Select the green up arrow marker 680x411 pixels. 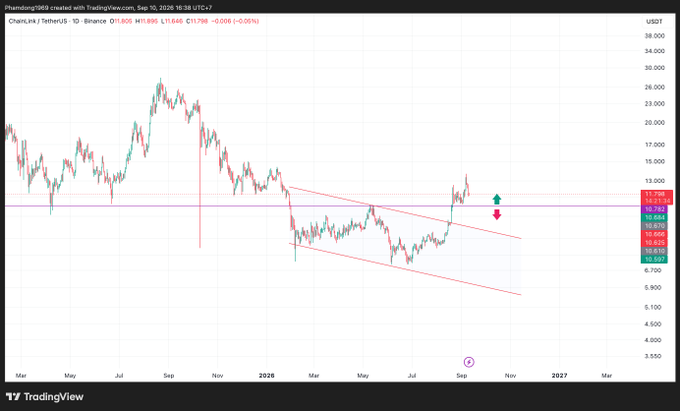click(497, 199)
